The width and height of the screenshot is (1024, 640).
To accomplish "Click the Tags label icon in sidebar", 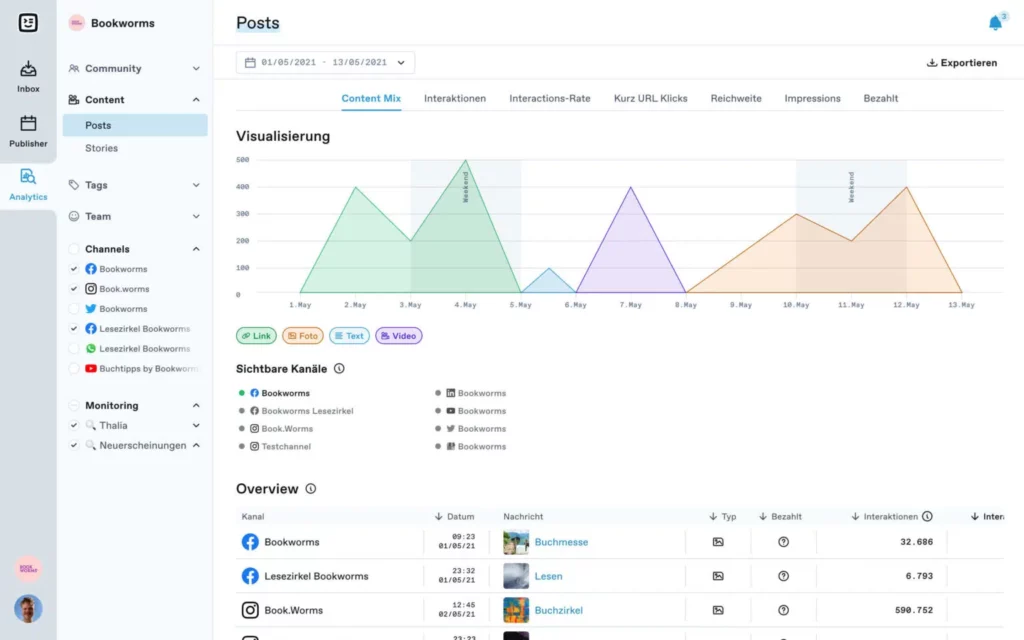I will coord(74,185).
